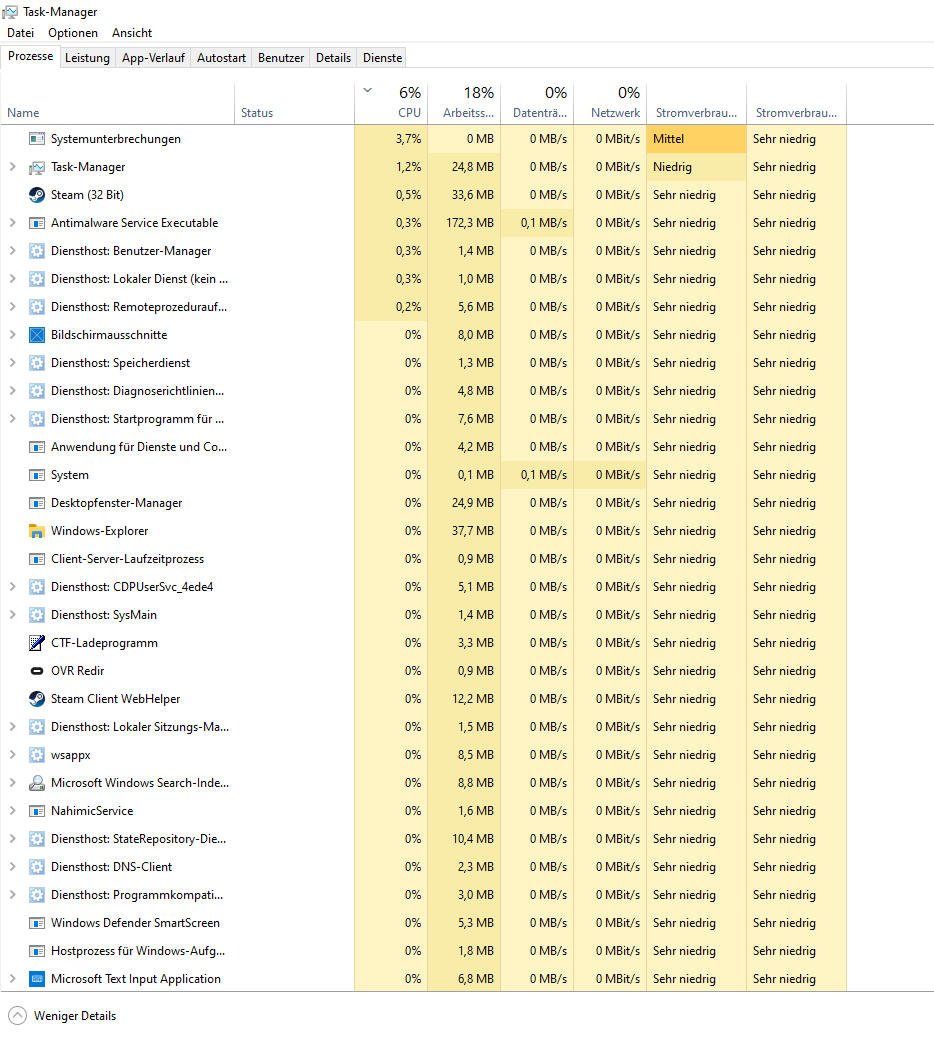Viewport: 934px width, 1039px height.
Task: Click the Windows Defender SmartScreen icon
Action: 37,922
